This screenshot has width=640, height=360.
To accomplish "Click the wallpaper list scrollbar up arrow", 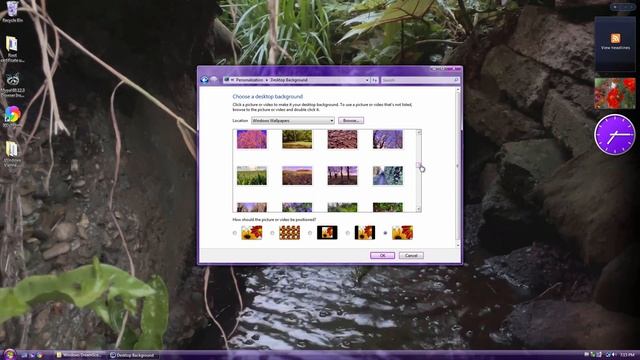I will tap(418, 133).
